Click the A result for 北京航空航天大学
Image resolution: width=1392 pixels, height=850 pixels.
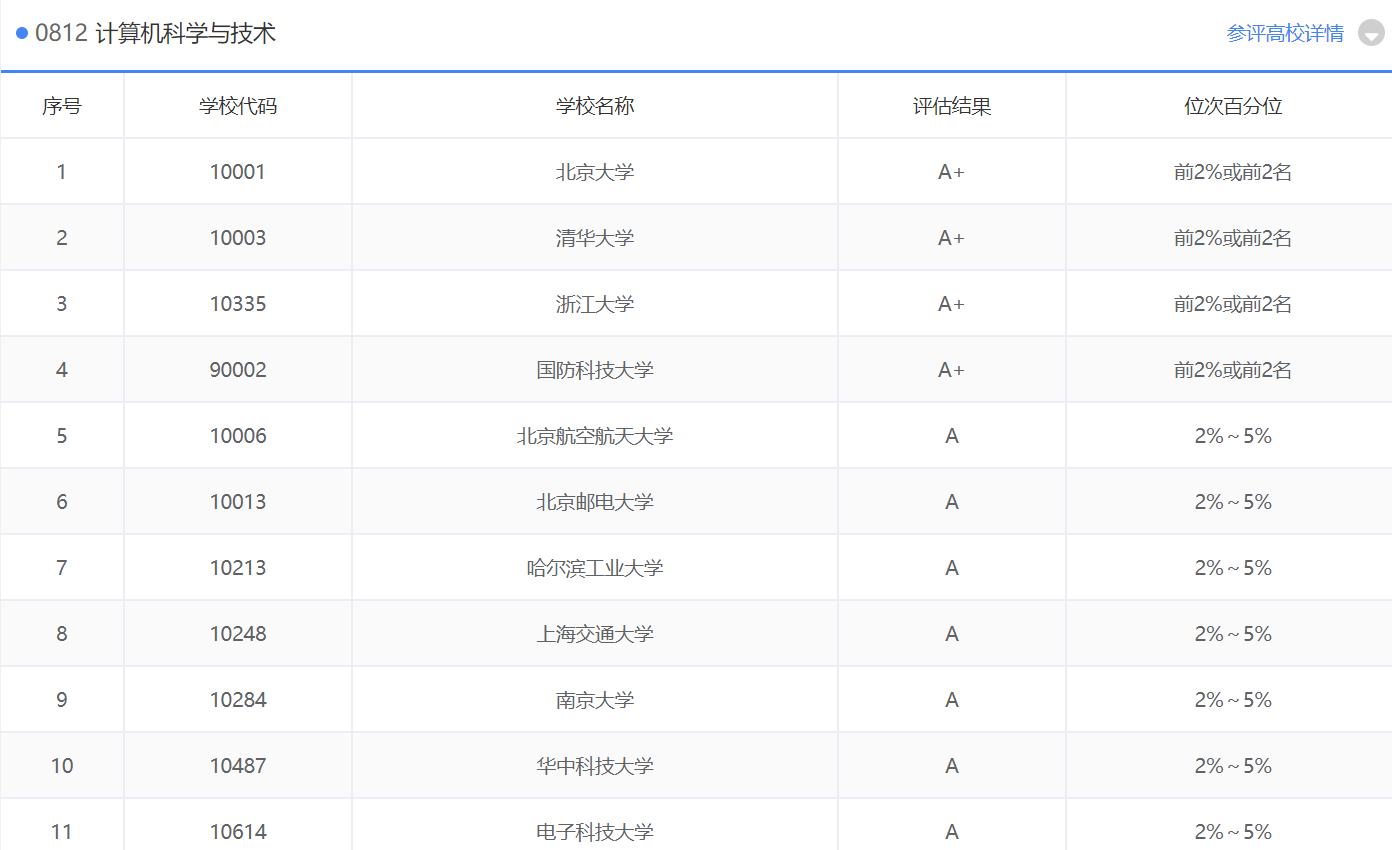pyautogui.click(x=952, y=436)
